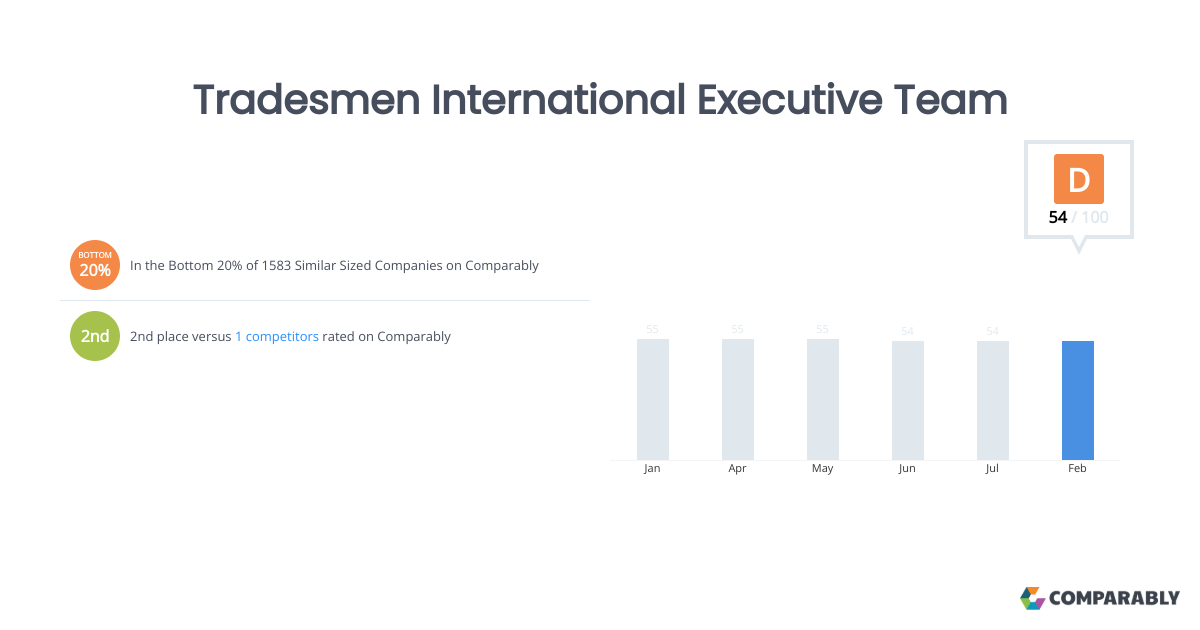Click the Comparably brand name text
The image size is (1200, 630).
(1115, 598)
